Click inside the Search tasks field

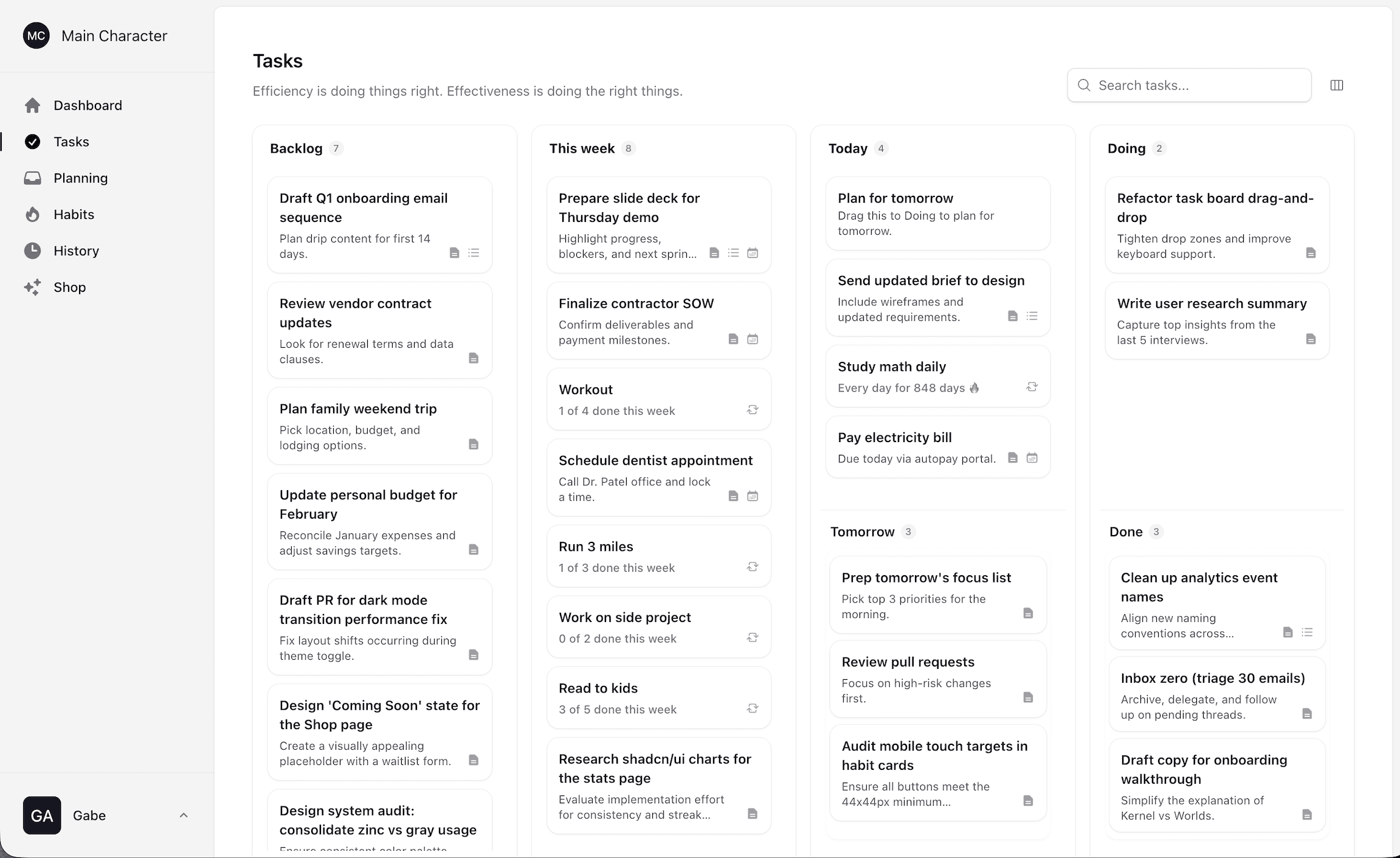click(1185, 85)
